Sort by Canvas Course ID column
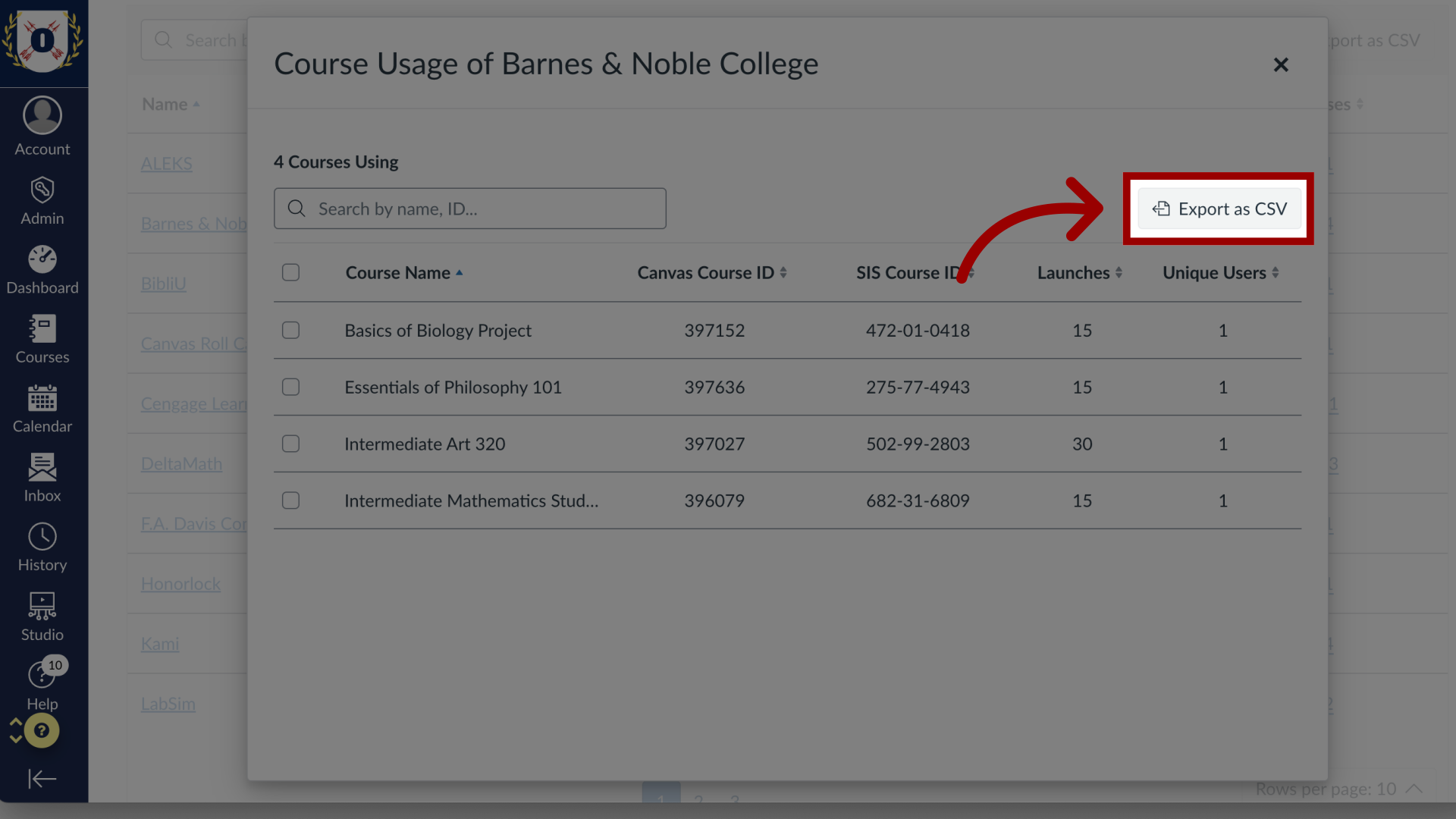 click(x=712, y=272)
